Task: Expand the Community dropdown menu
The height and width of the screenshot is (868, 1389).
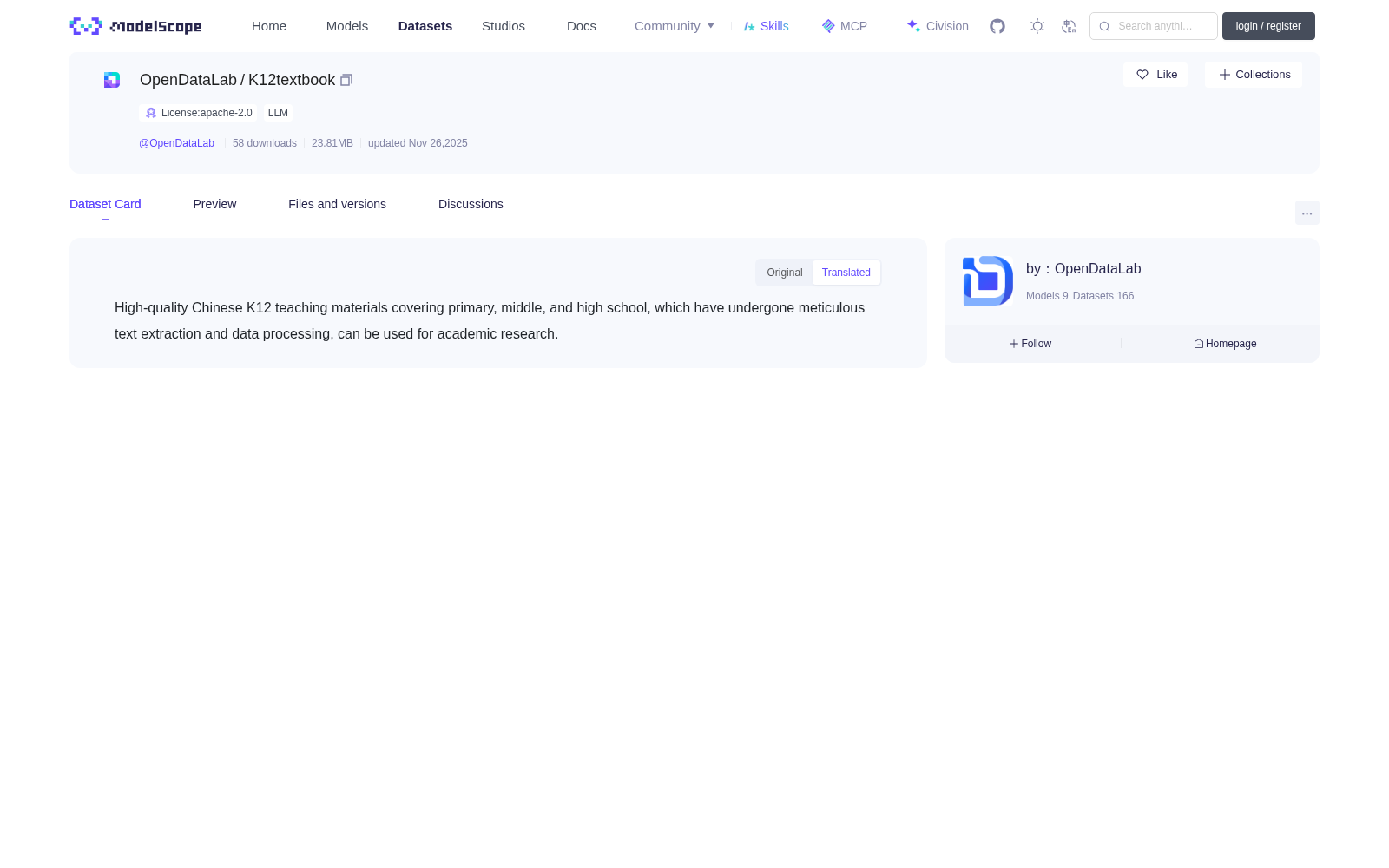Action: (x=675, y=26)
